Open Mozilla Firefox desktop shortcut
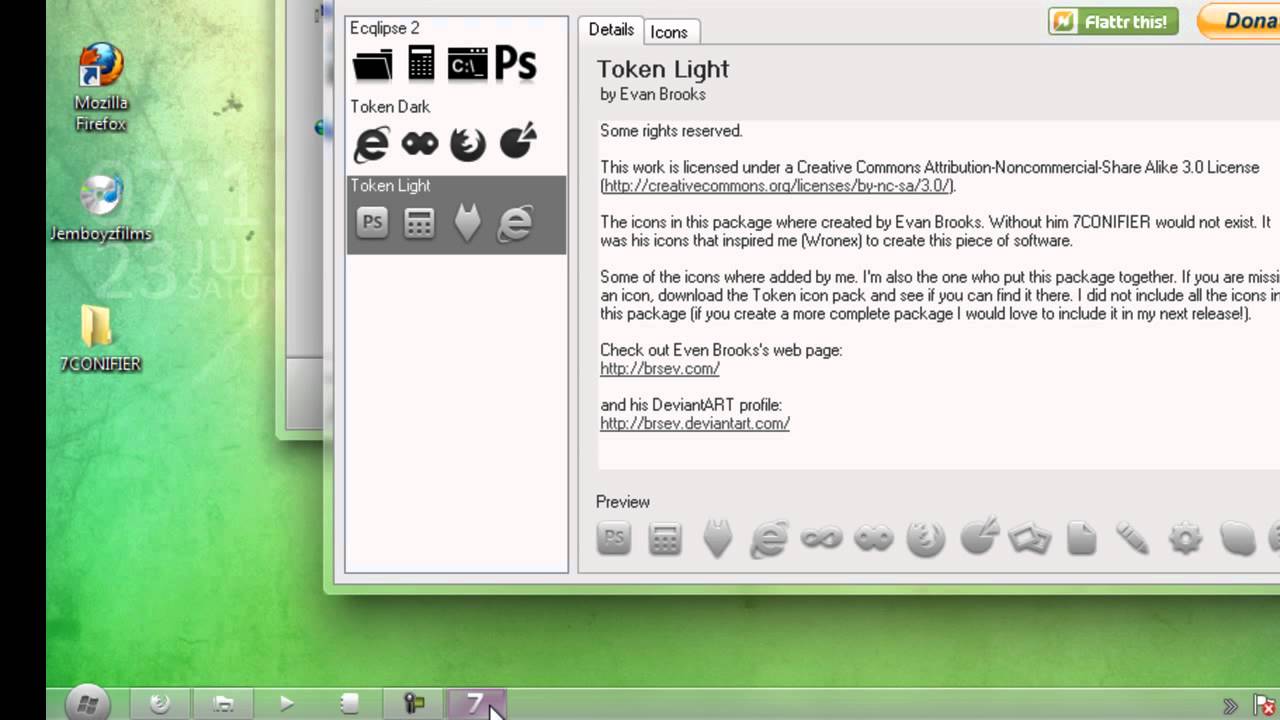1280x720 pixels. 101,88
